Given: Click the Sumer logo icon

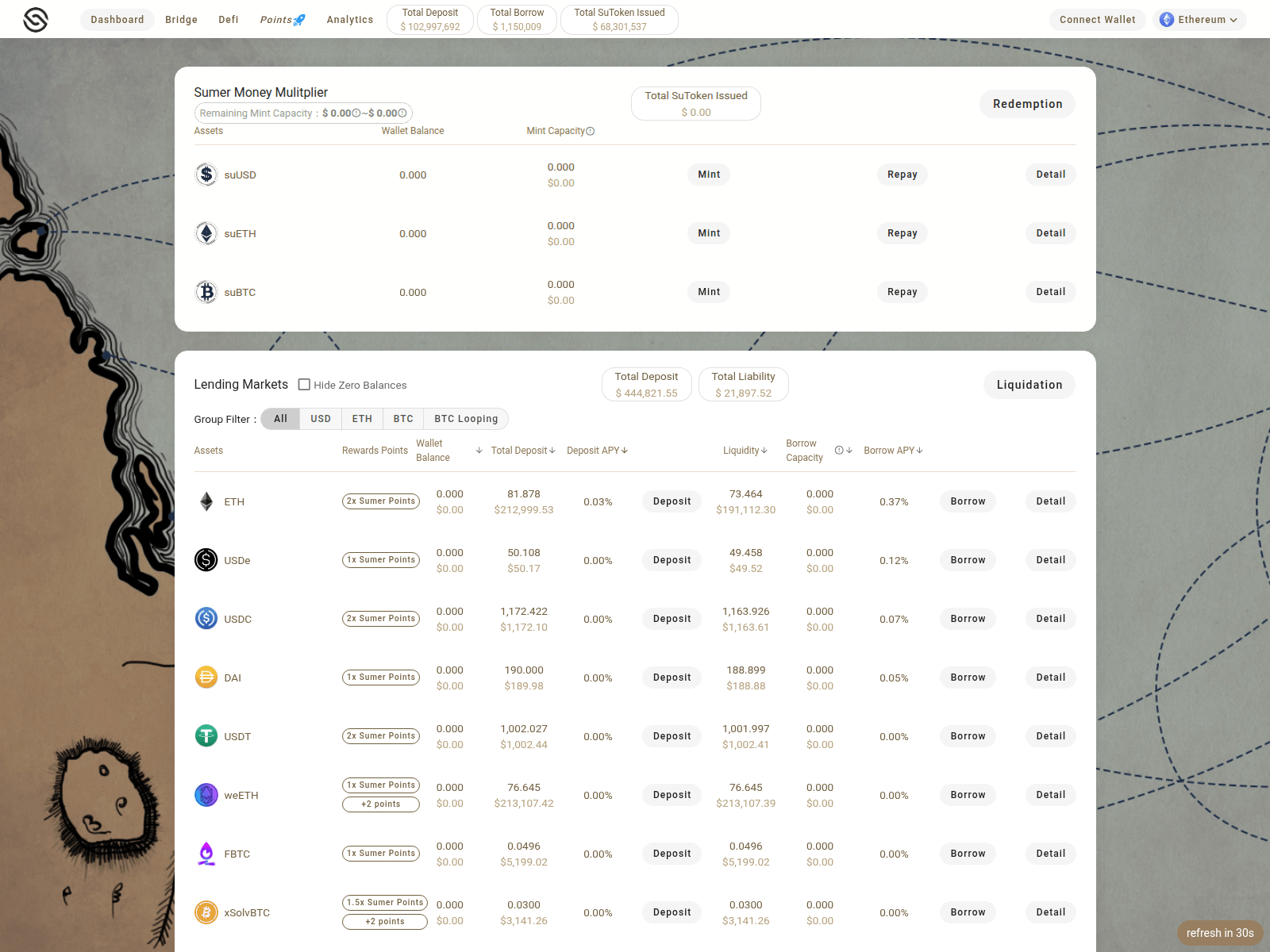Looking at the screenshot, I should click(36, 19).
